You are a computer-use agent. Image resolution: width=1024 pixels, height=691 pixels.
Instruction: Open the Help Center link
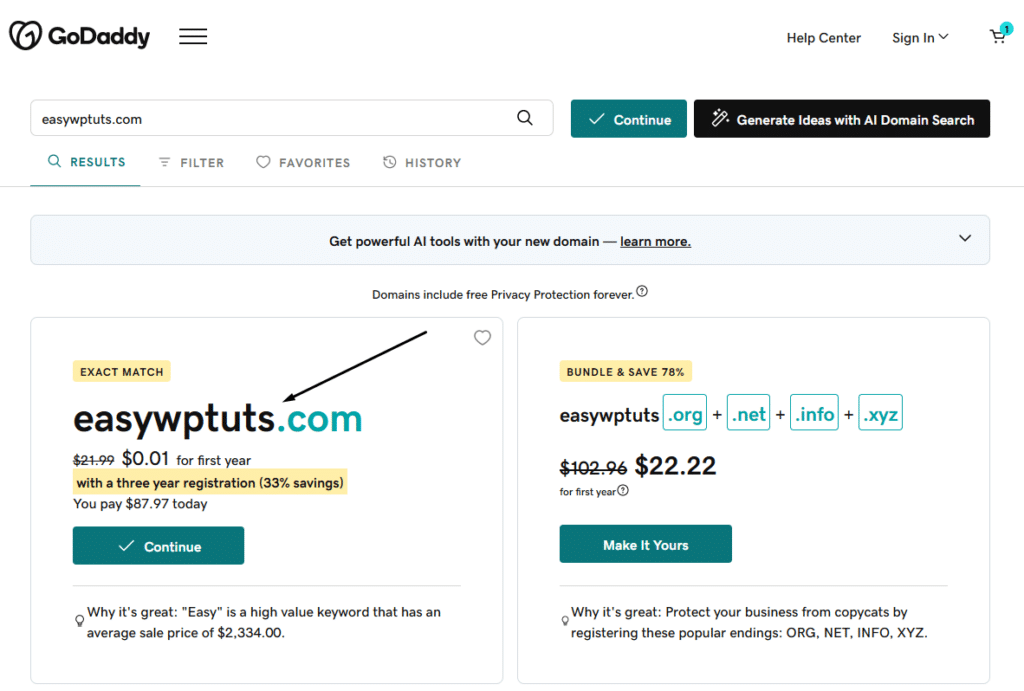[823, 38]
